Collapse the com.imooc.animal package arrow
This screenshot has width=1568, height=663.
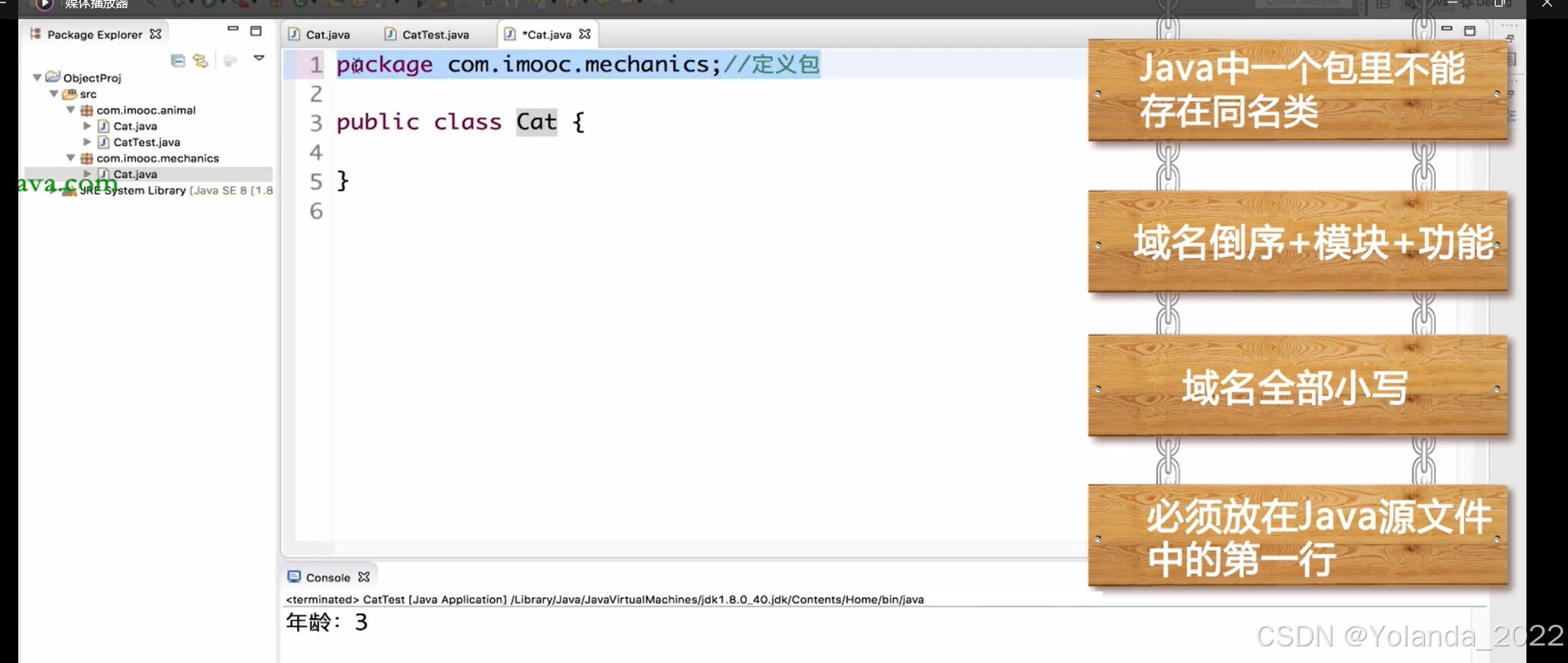pos(71,110)
